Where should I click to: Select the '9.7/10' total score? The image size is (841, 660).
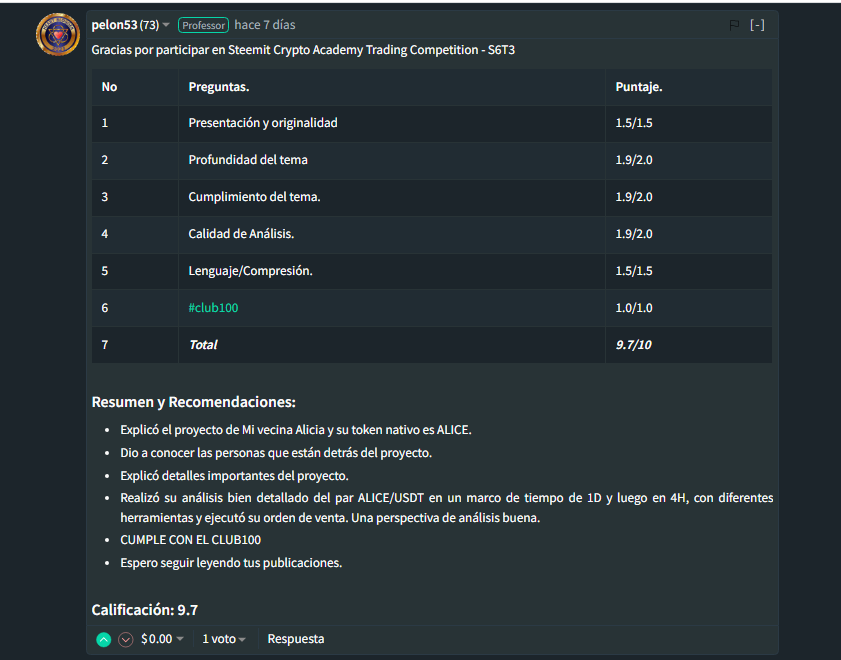(633, 345)
